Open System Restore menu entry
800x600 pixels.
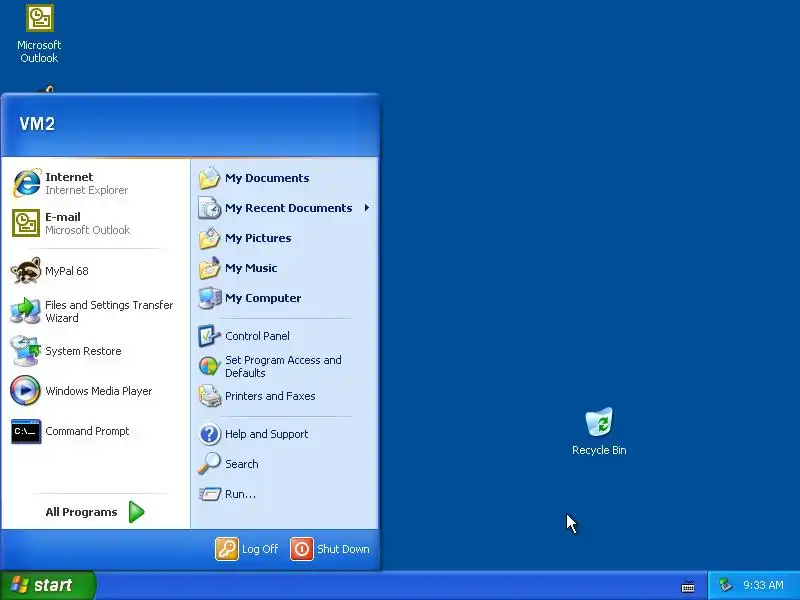pos(95,351)
